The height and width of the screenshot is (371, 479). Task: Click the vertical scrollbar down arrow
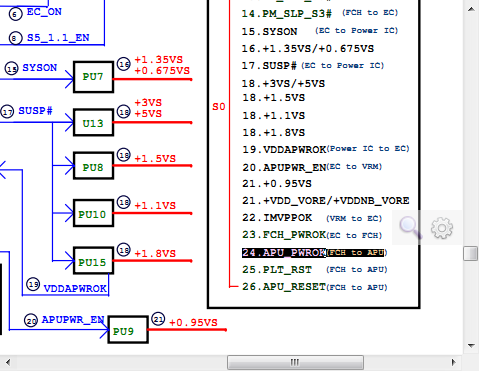tap(471, 346)
